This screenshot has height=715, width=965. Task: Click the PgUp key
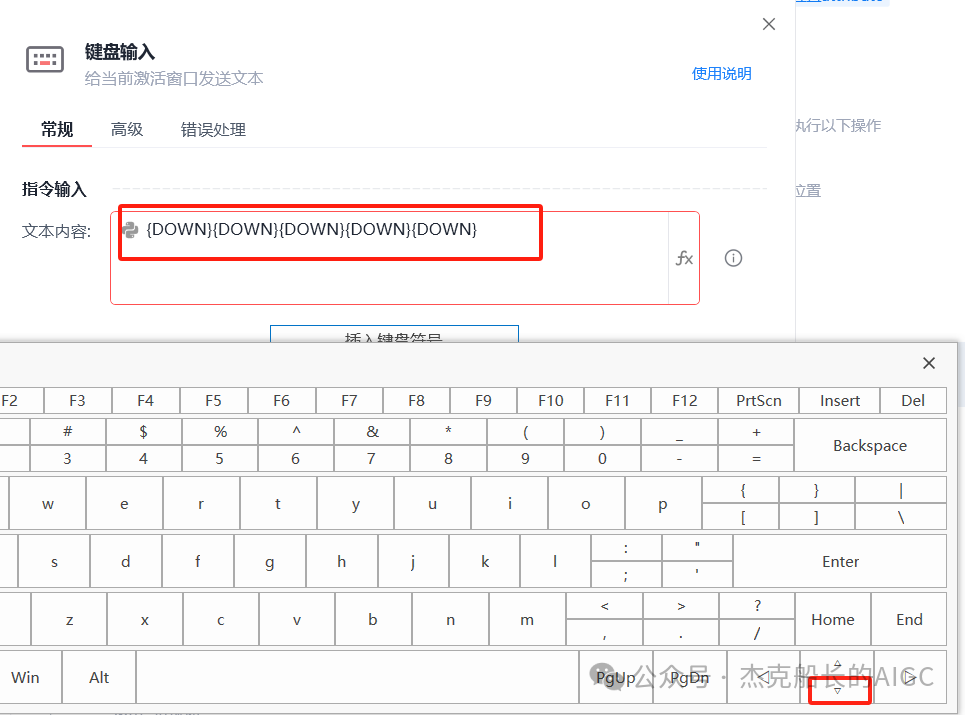click(616, 677)
